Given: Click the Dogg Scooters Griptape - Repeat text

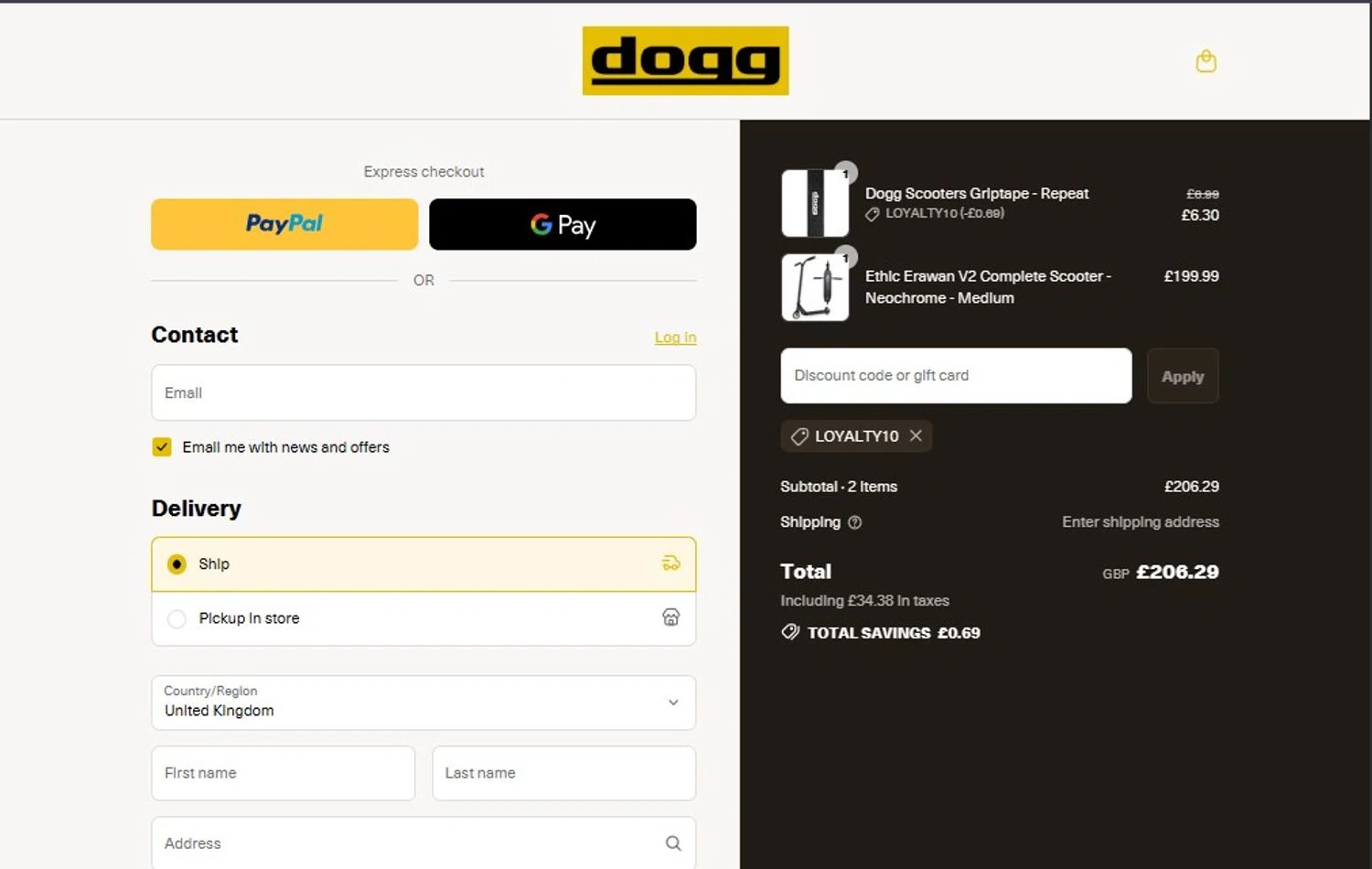Looking at the screenshot, I should (977, 194).
